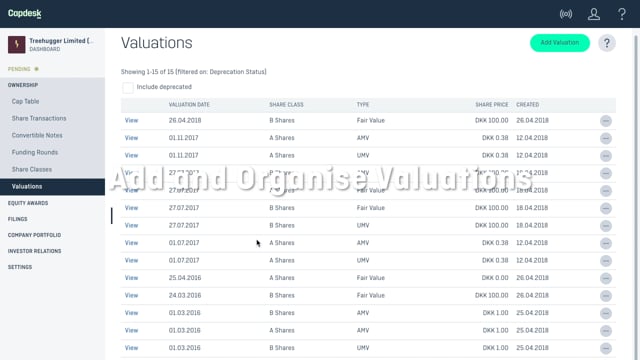This screenshot has height=360, width=640.
Task: Open row menu for 27.07.2017 B Shares Fair Value
Action: 606,209
